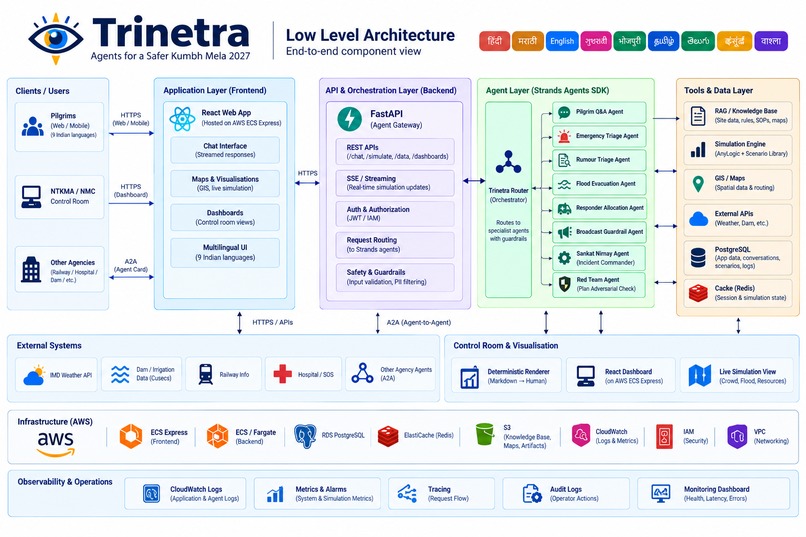
Task: Click 'Agent Layer (Strands Agents SDK)' heading
Action: tap(547, 90)
